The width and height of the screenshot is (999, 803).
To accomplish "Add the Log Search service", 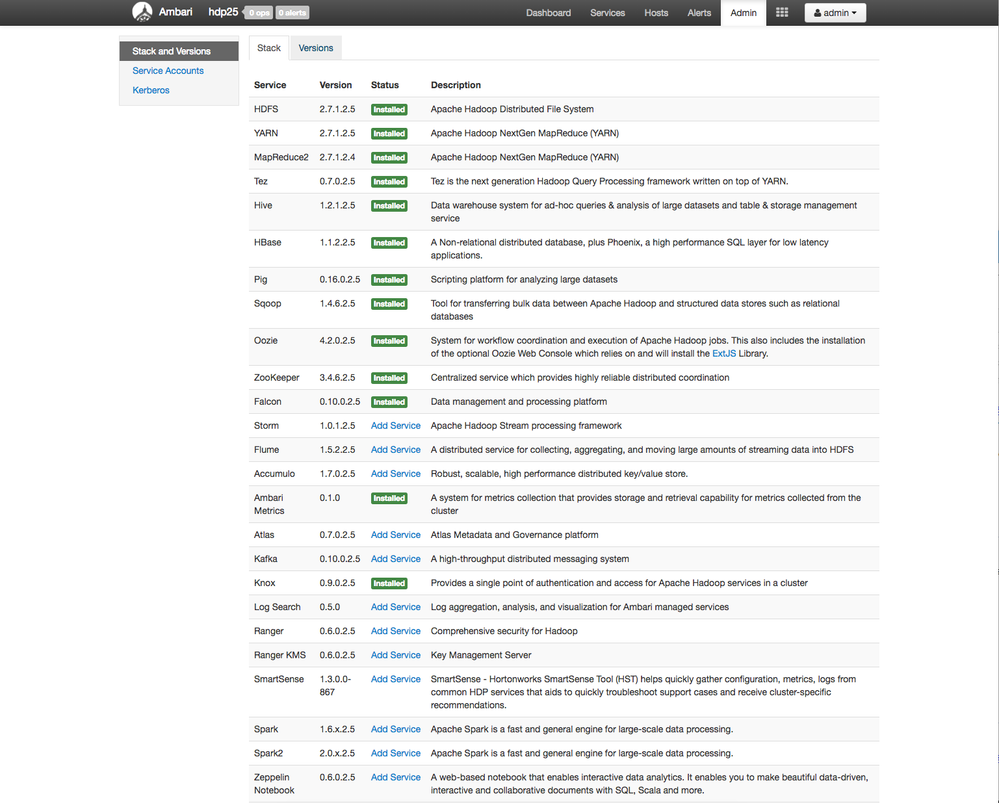I will coord(396,607).
